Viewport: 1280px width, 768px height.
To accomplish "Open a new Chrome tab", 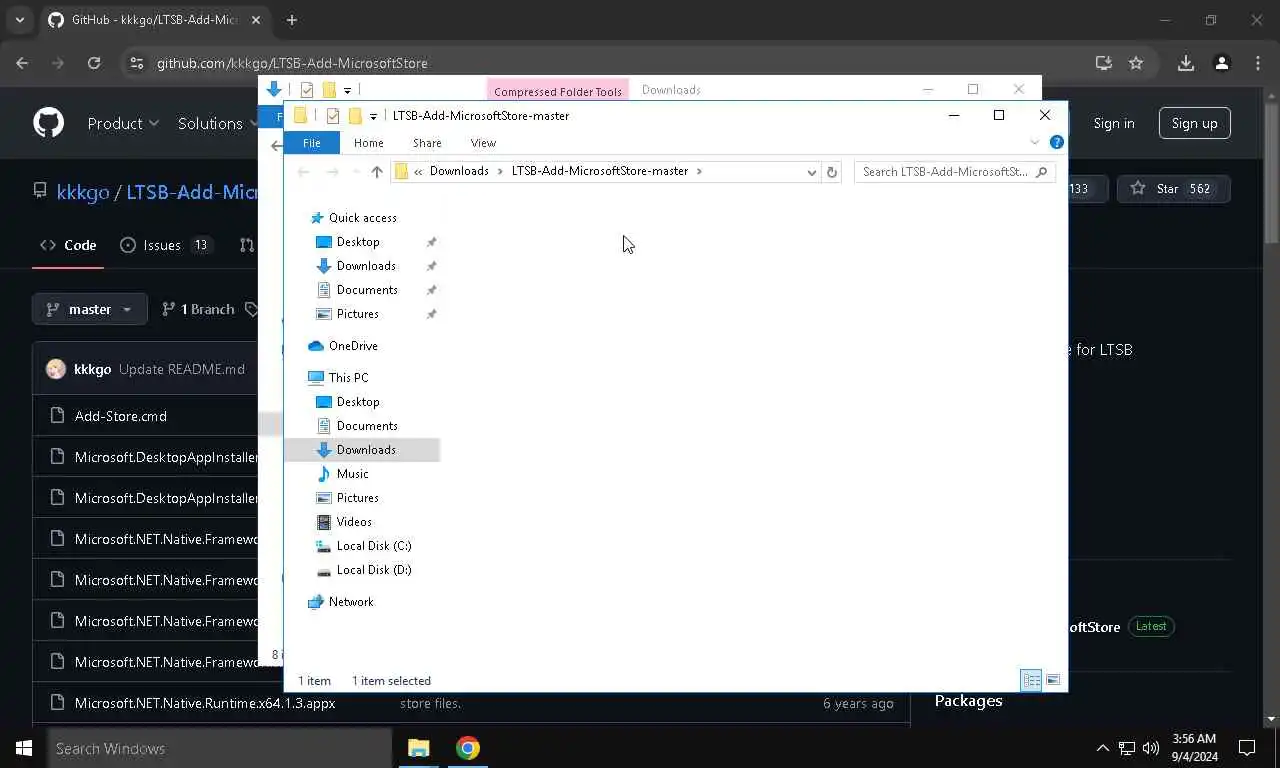I will coord(292,20).
